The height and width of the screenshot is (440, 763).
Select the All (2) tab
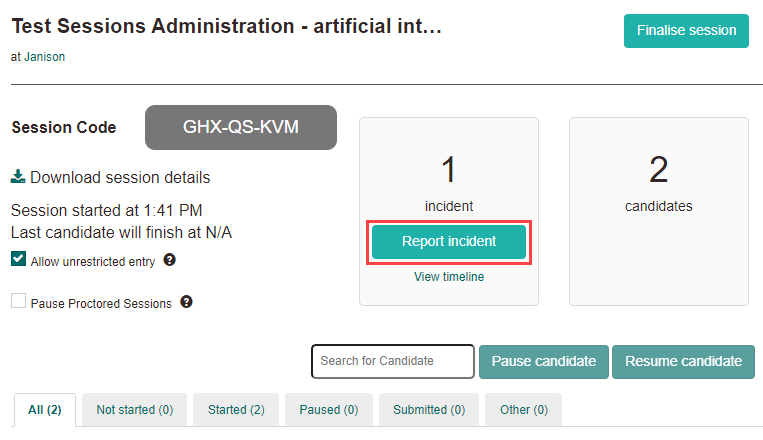45,410
